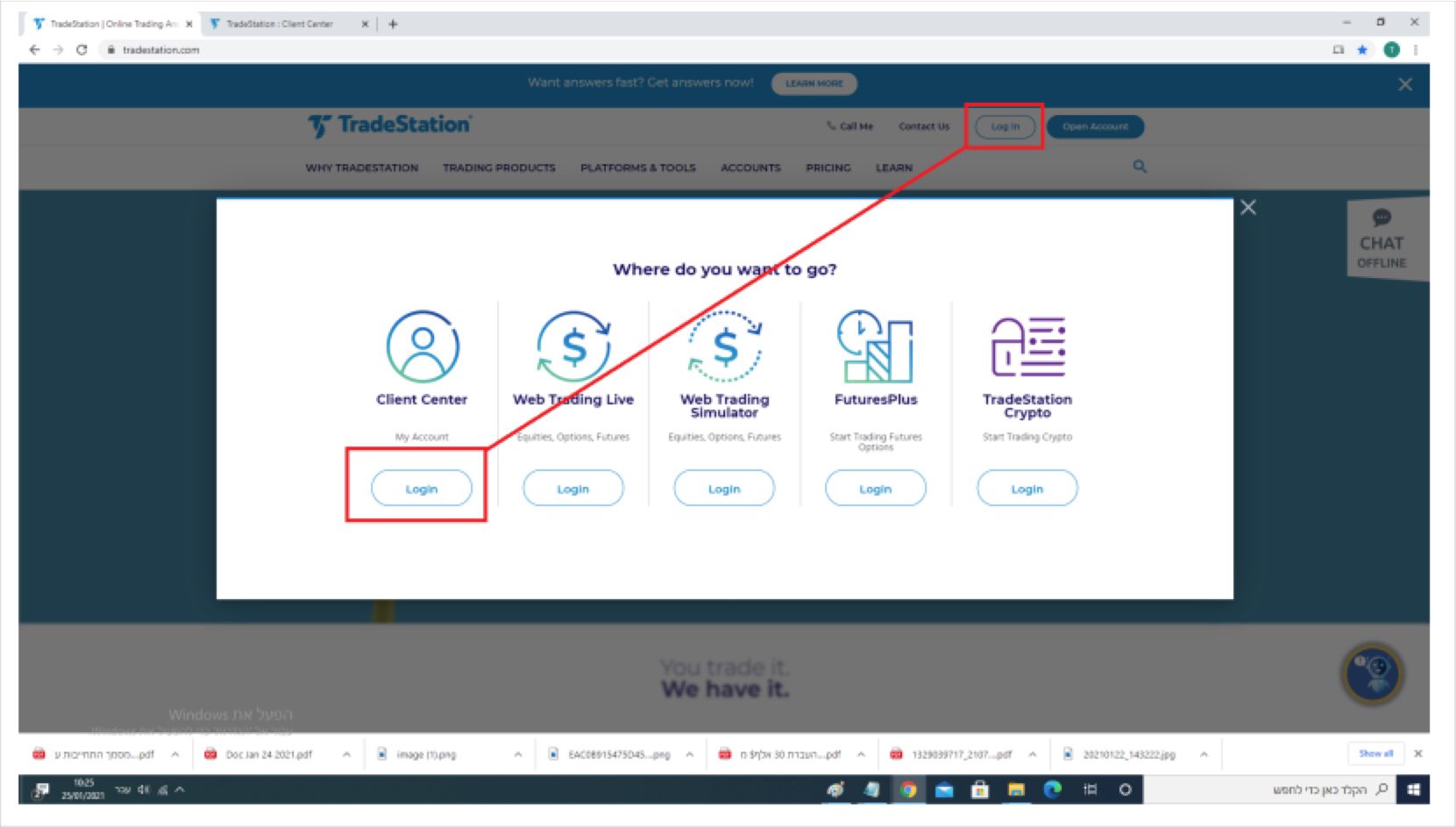Image resolution: width=1456 pixels, height=827 pixels.
Task: Bookmark this page with the star icon
Action: pos(1362,50)
